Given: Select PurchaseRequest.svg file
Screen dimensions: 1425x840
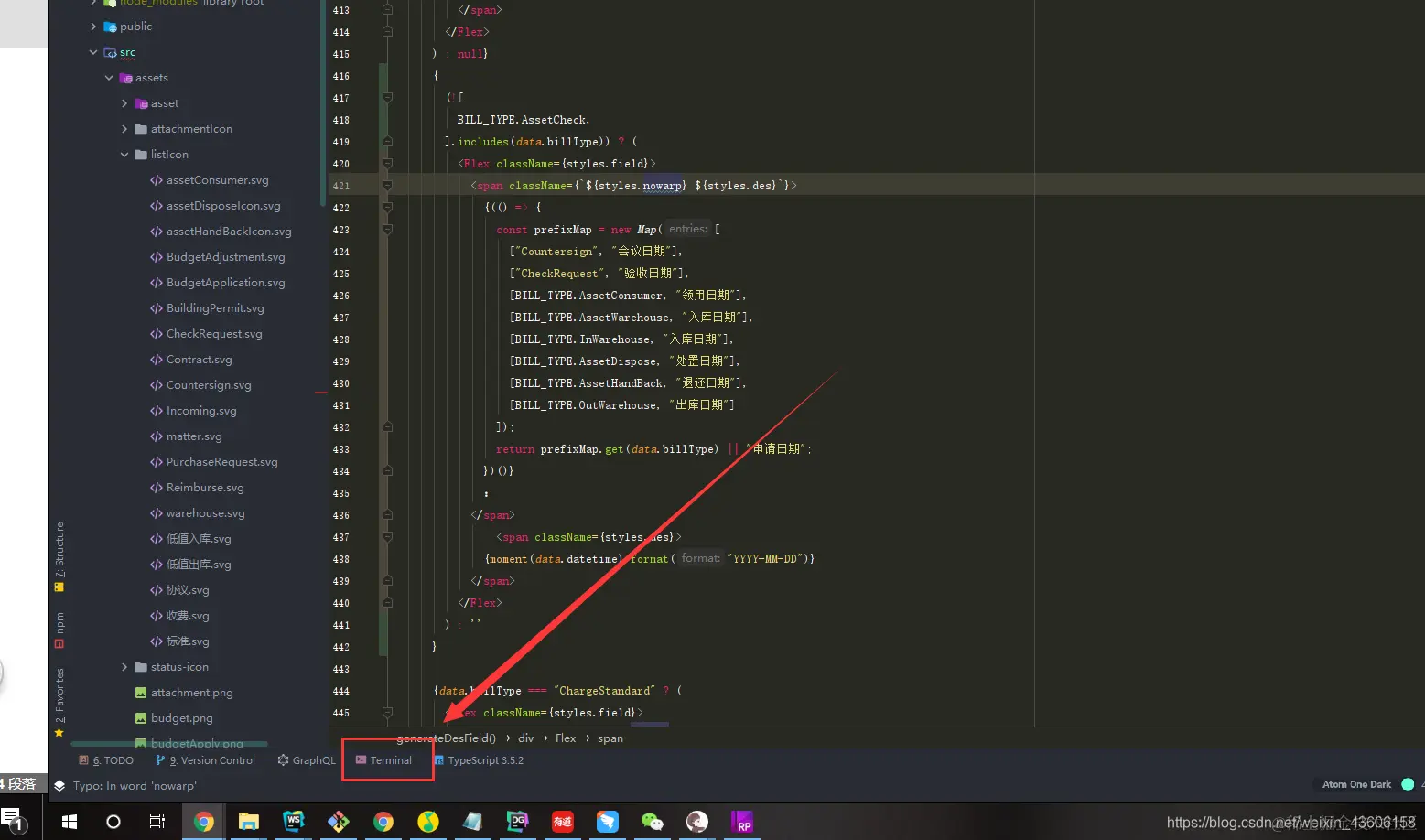Looking at the screenshot, I should pyautogui.click(x=214, y=462).
